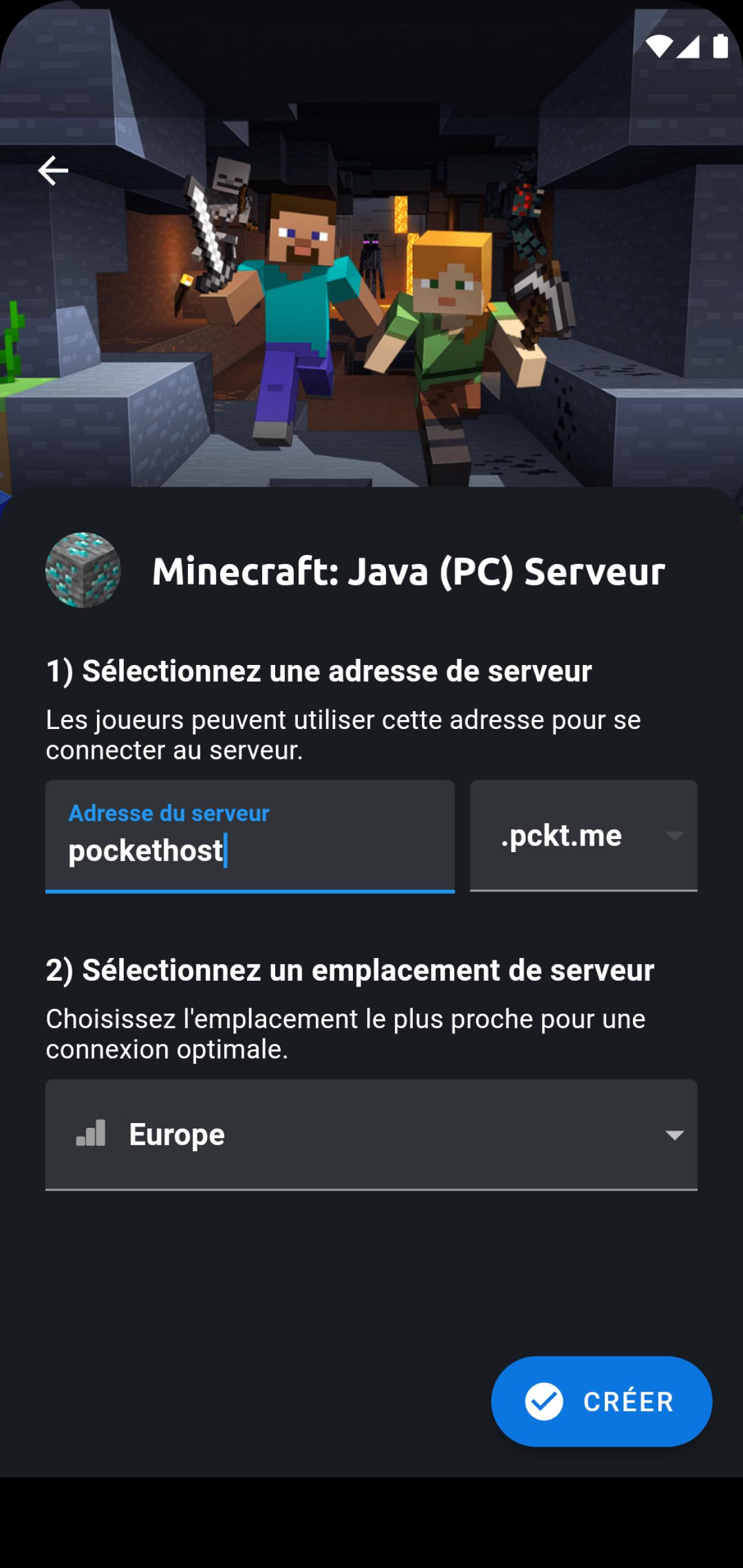Viewport: 743px width, 1568px height.
Task: Tap the back arrow icon
Action: (53, 170)
